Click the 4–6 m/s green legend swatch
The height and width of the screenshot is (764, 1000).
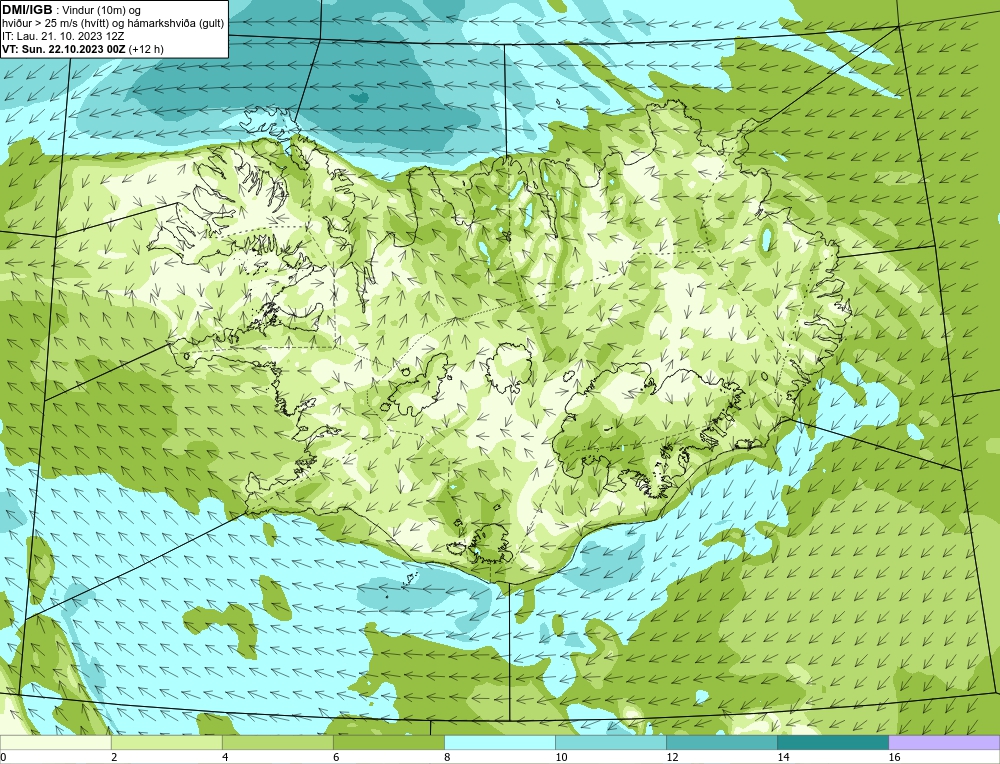pyautogui.click(x=277, y=742)
